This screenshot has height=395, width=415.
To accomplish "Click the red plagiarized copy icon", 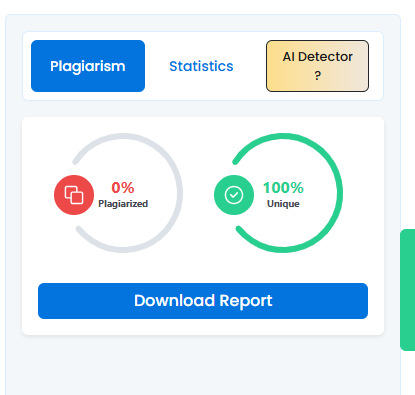I will click(74, 195).
